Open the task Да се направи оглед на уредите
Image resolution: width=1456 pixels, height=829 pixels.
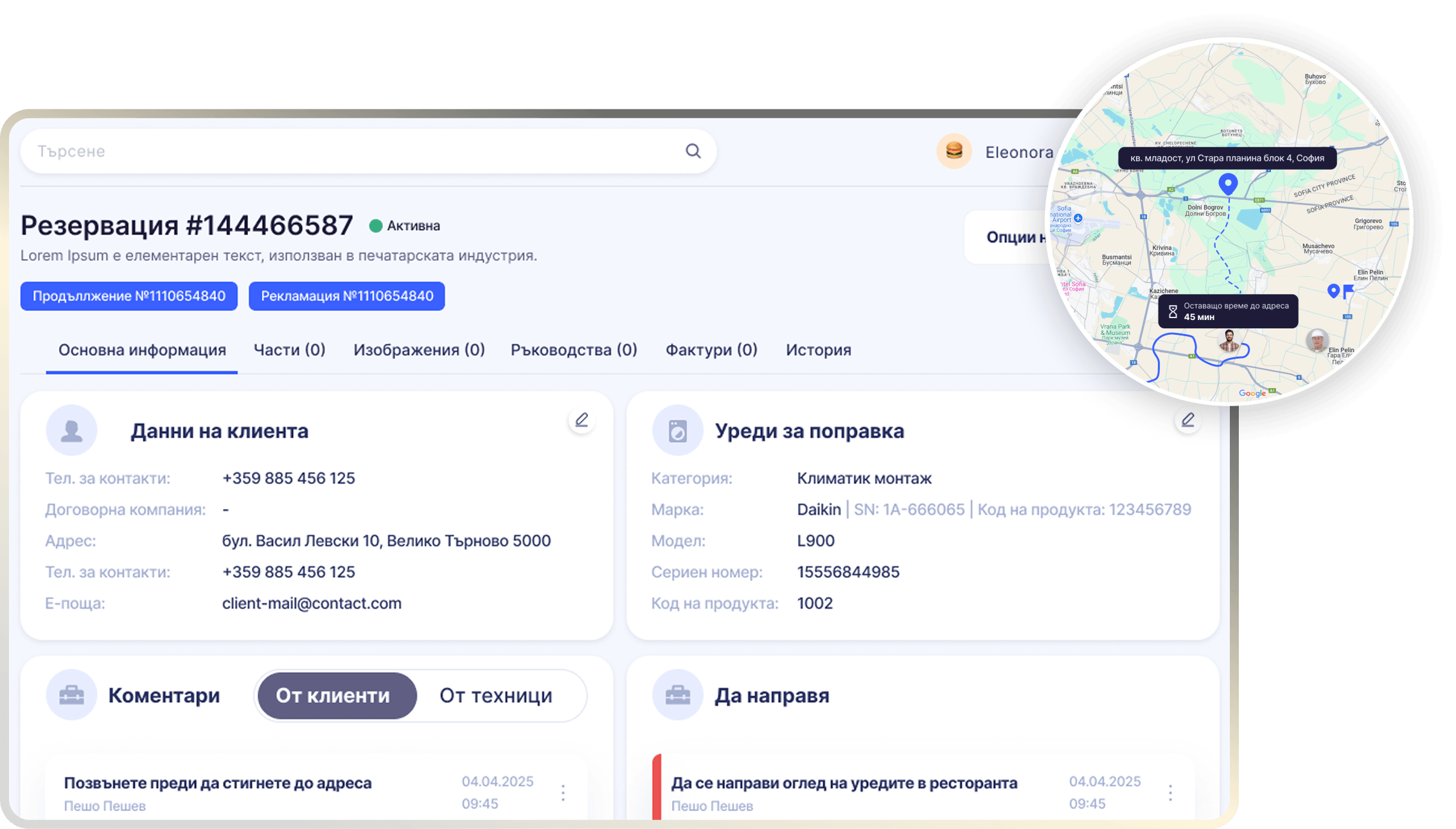[x=844, y=783]
